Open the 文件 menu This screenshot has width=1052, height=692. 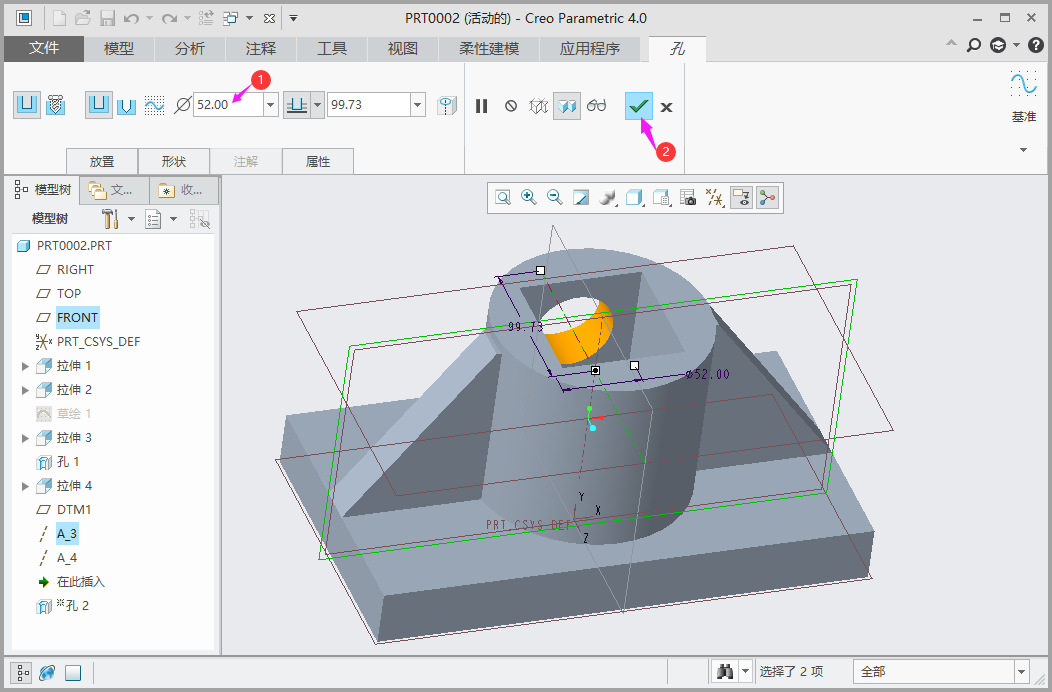44,49
